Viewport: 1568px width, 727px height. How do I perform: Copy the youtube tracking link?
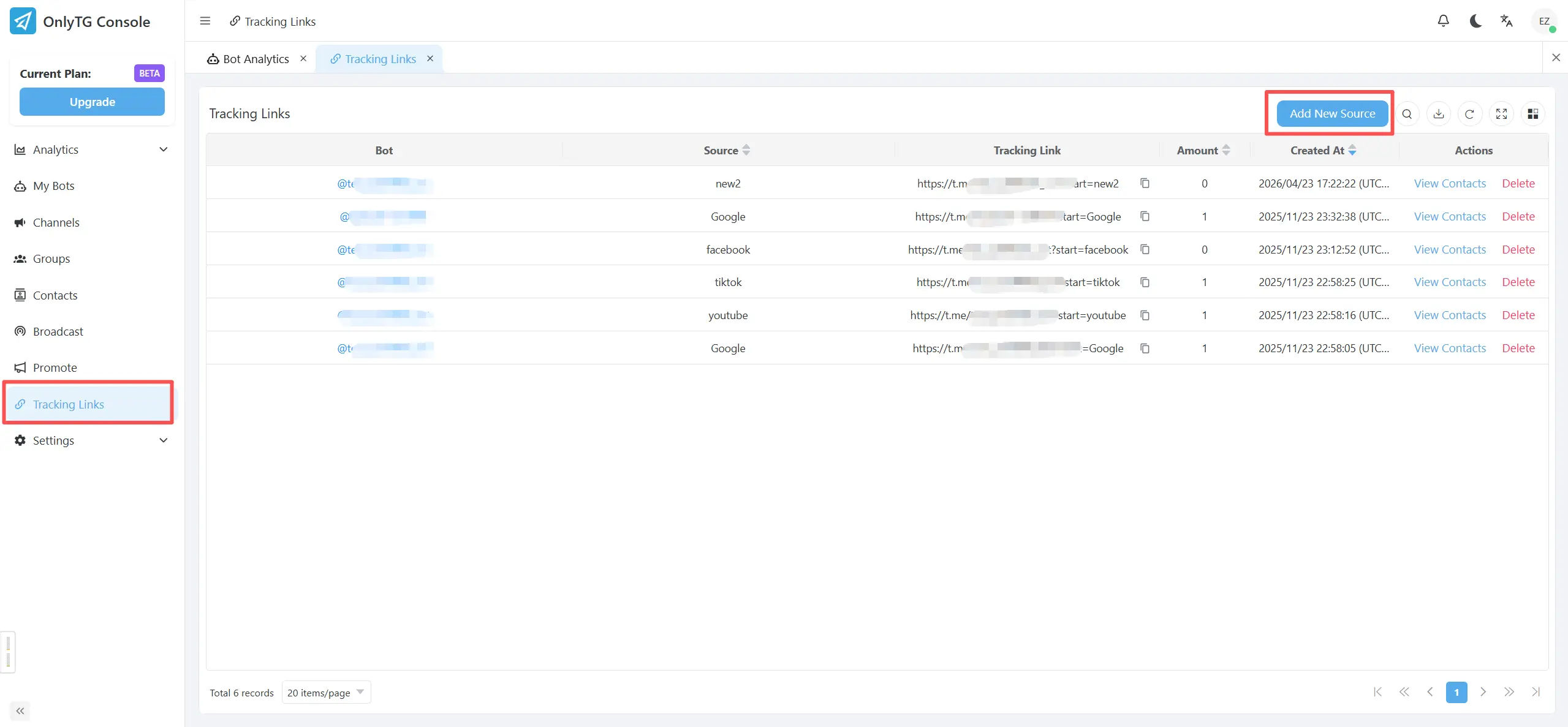coord(1145,315)
